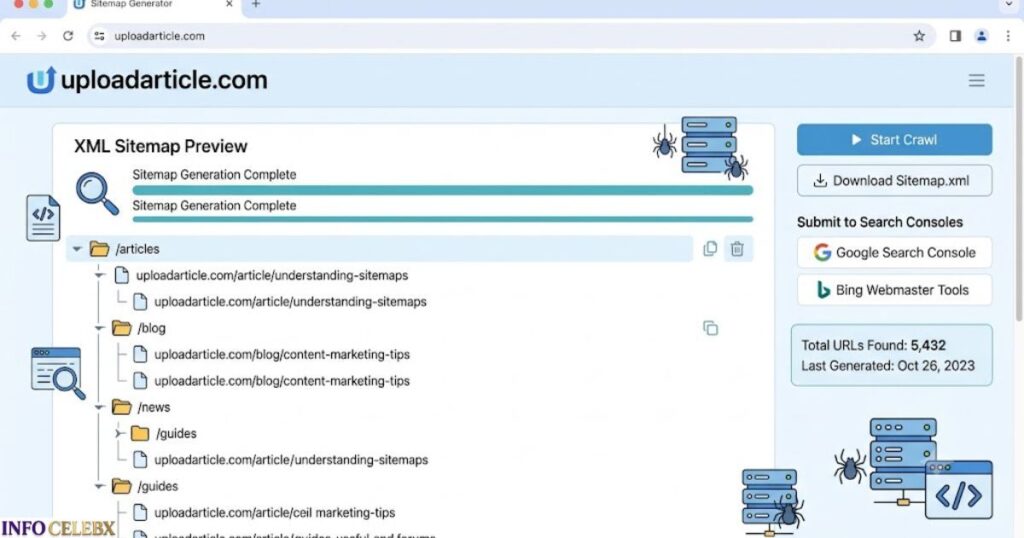Start the crawl with Start Crawl button
This screenshot has height=538, width=1024.
pos(894,140)
